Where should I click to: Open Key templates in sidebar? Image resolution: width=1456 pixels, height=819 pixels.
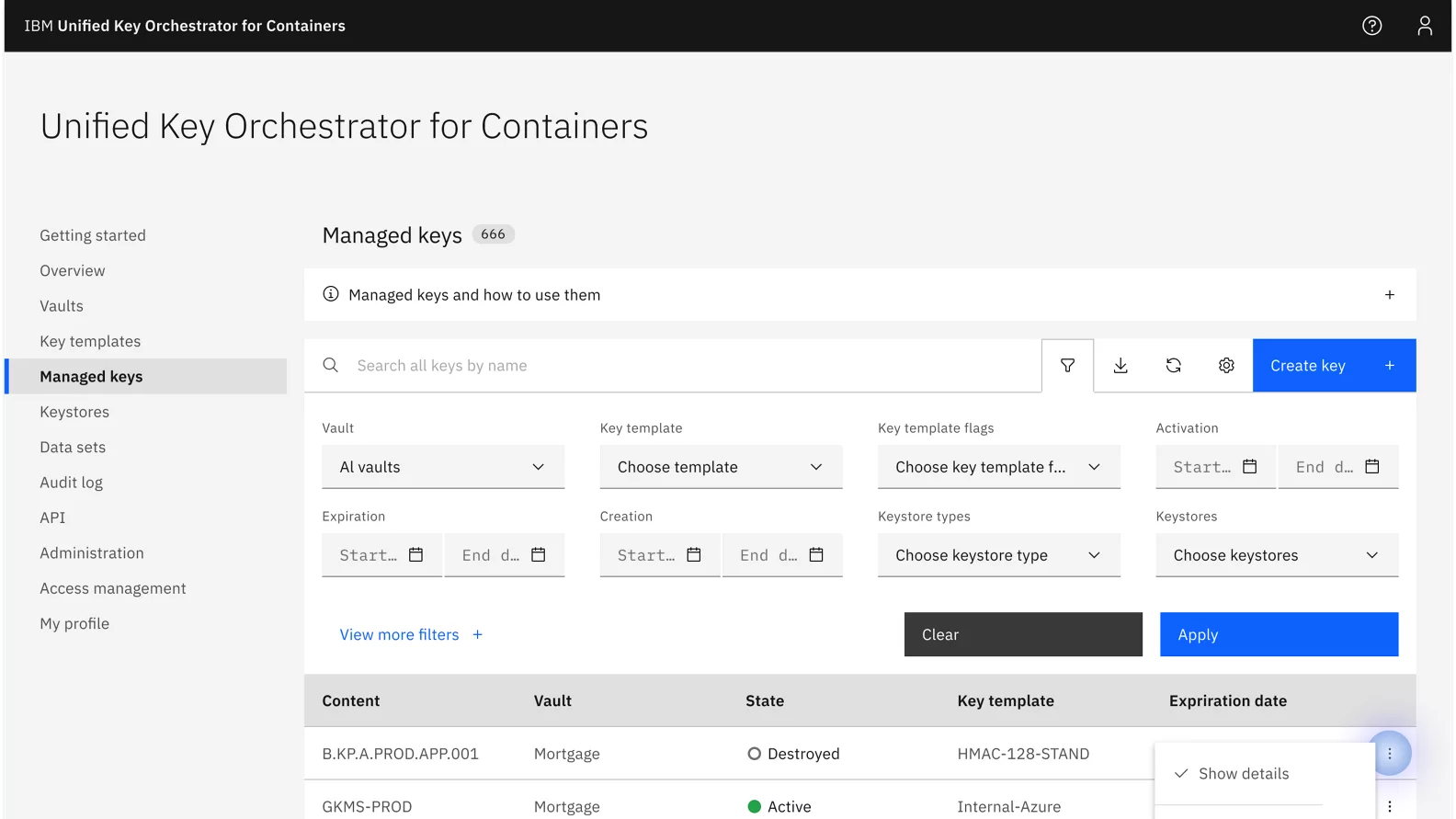(90, 341)
